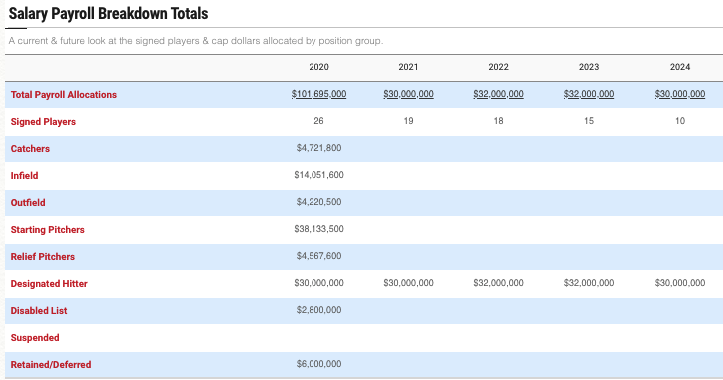Click the Starting Pitchers row label

[x=47, y=230]
